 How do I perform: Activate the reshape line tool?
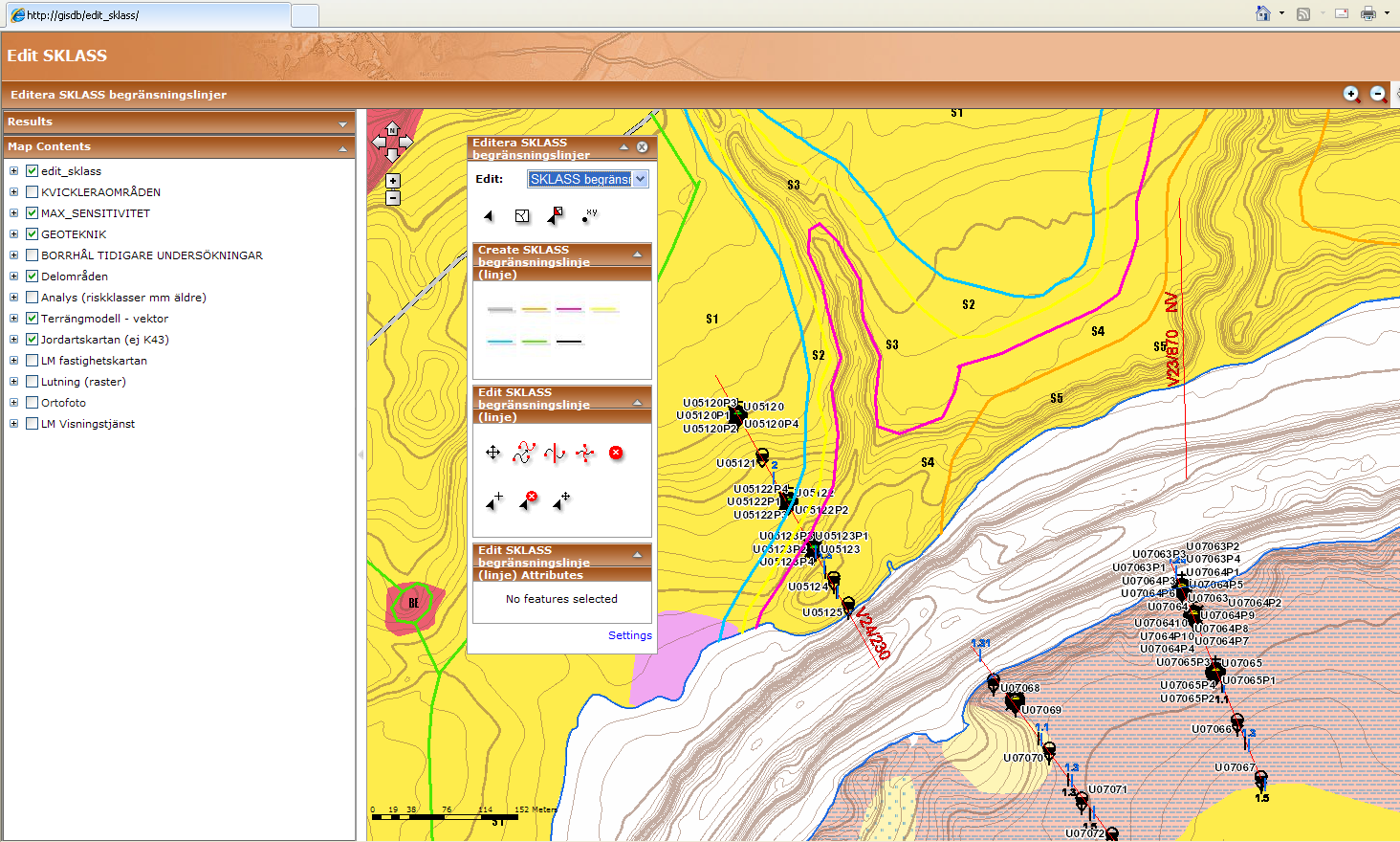(x=523, y=453)
